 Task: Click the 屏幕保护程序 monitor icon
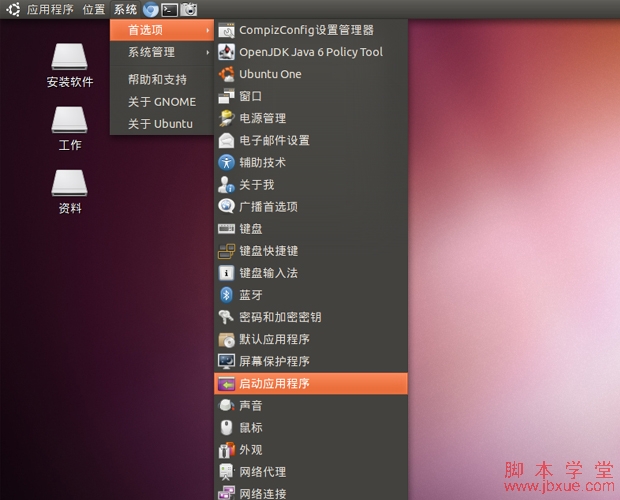pos(227,361)
